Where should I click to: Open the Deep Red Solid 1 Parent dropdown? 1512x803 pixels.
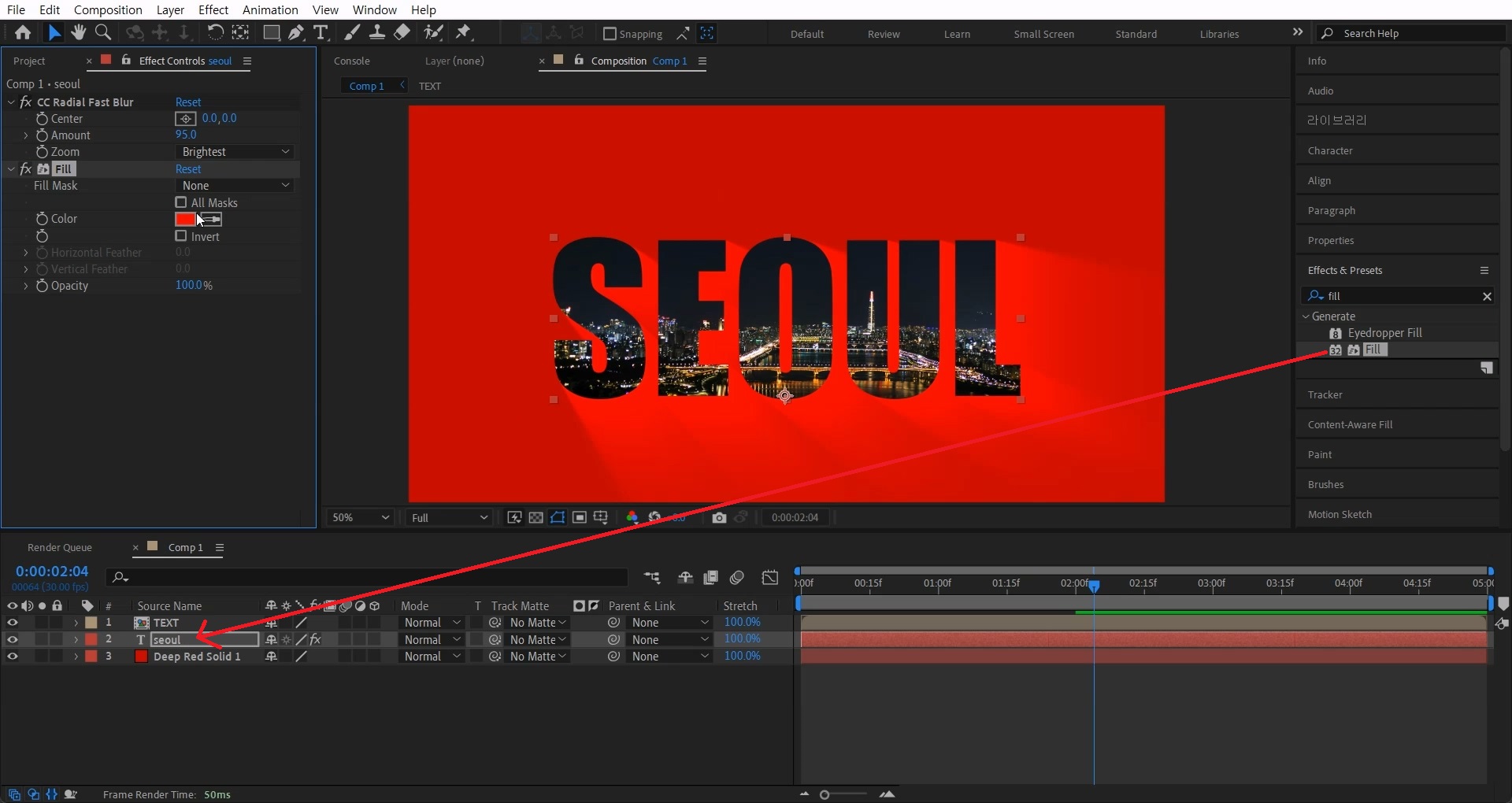(670, 656)
